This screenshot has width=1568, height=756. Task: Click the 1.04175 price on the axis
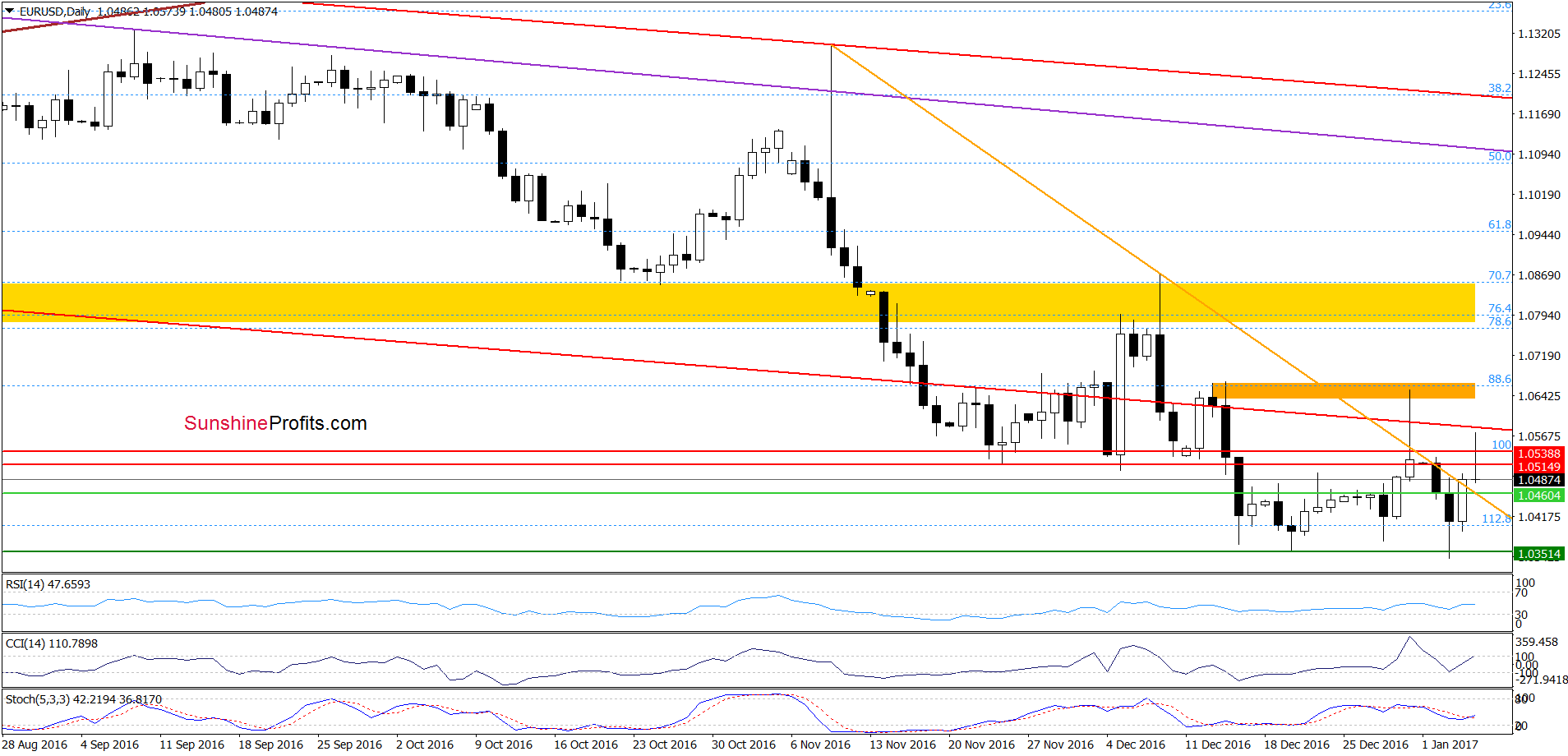coord(1538,517)
